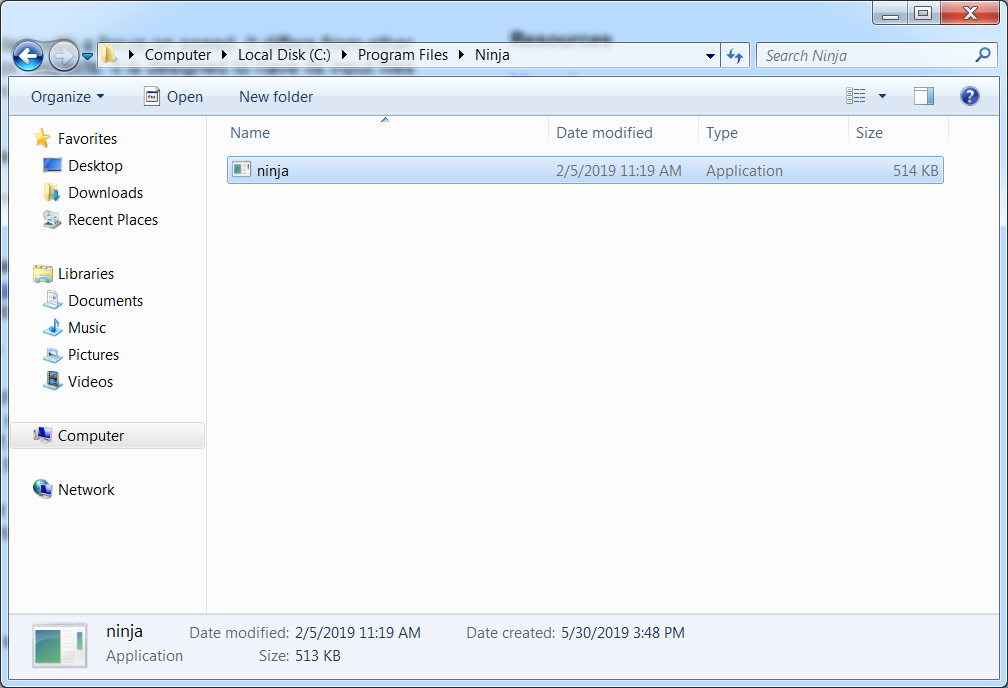Screen dimensions: 1008x688
Task: Click the Open toolbar button
Action: point(173,97)
